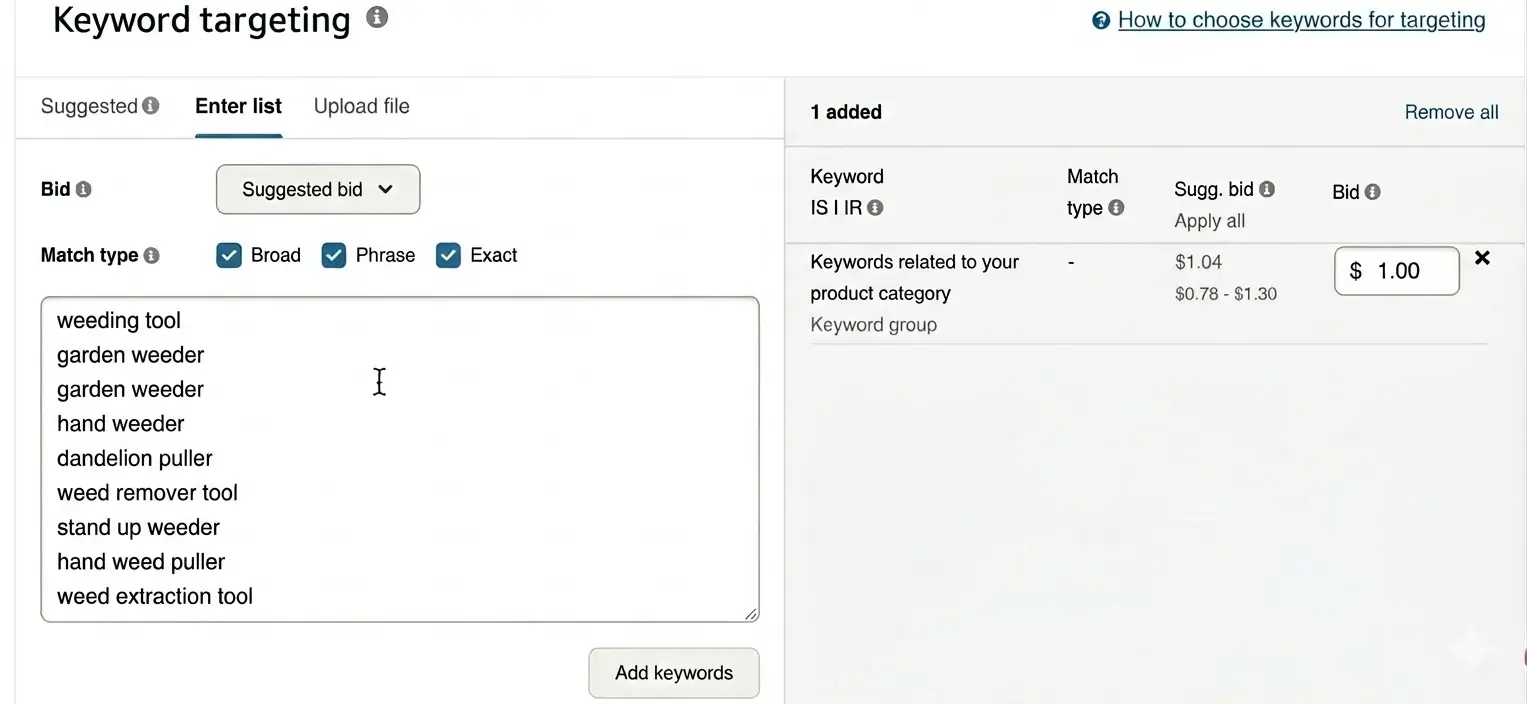Screen dimensions: 1527x704
Task: Switch to the Upload file tab
Action: pyautogui.click(x=361, y=105)
